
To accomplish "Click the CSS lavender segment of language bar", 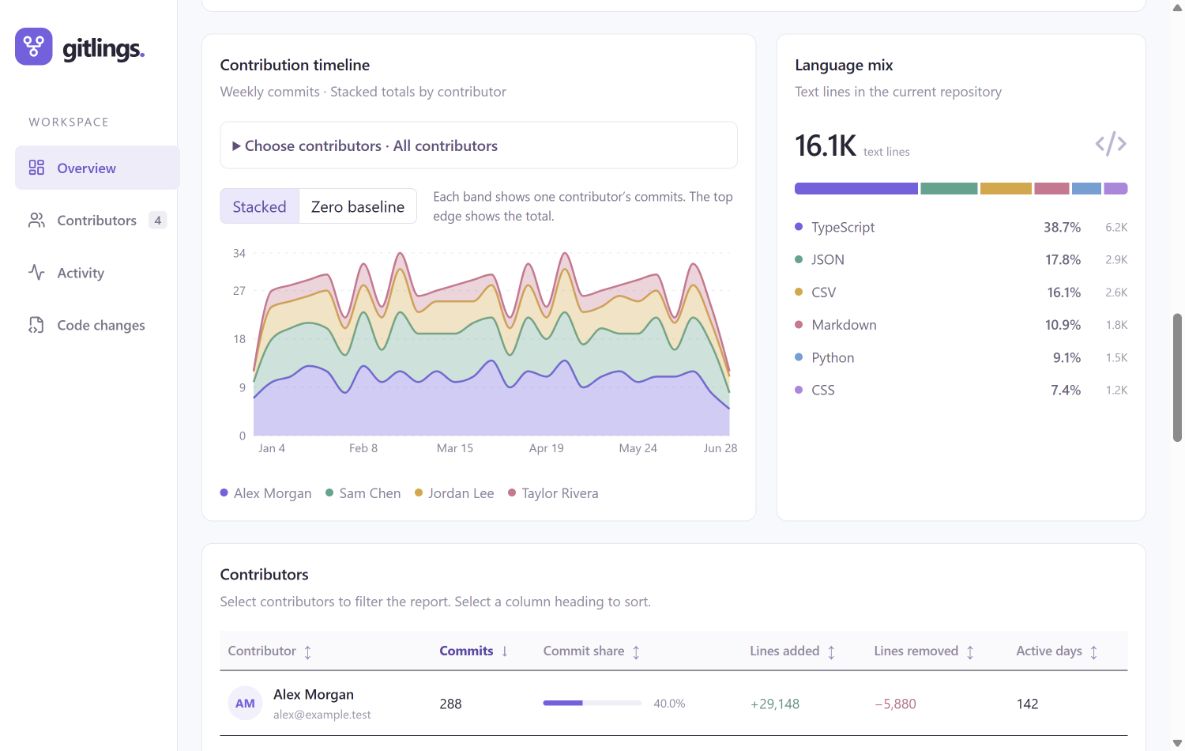I will 1115,188.
